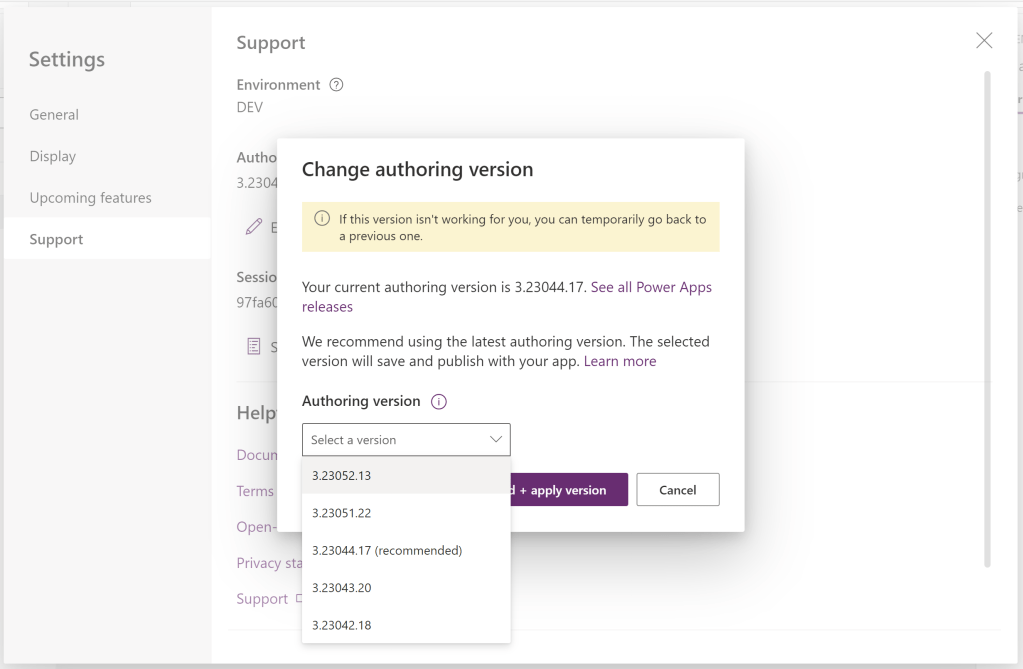Click the pencil edit icon under Authoring version
Viewport: 1023px width, 669px height.
click(254, 227)
